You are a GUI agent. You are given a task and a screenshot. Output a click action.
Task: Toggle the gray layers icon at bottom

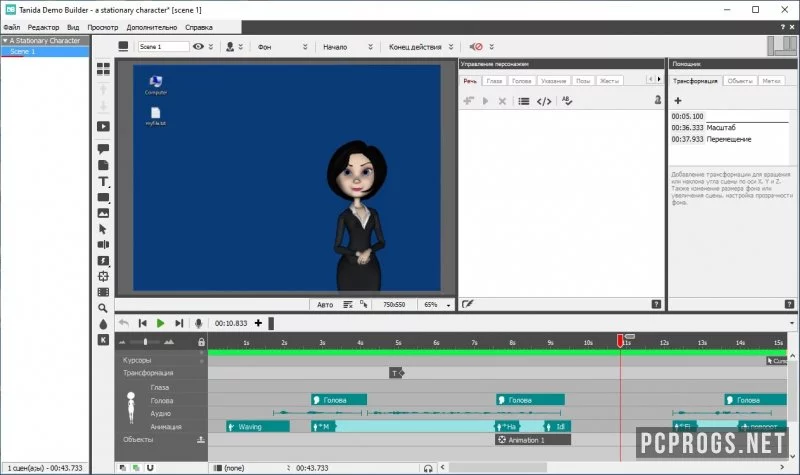coord(122,467)
